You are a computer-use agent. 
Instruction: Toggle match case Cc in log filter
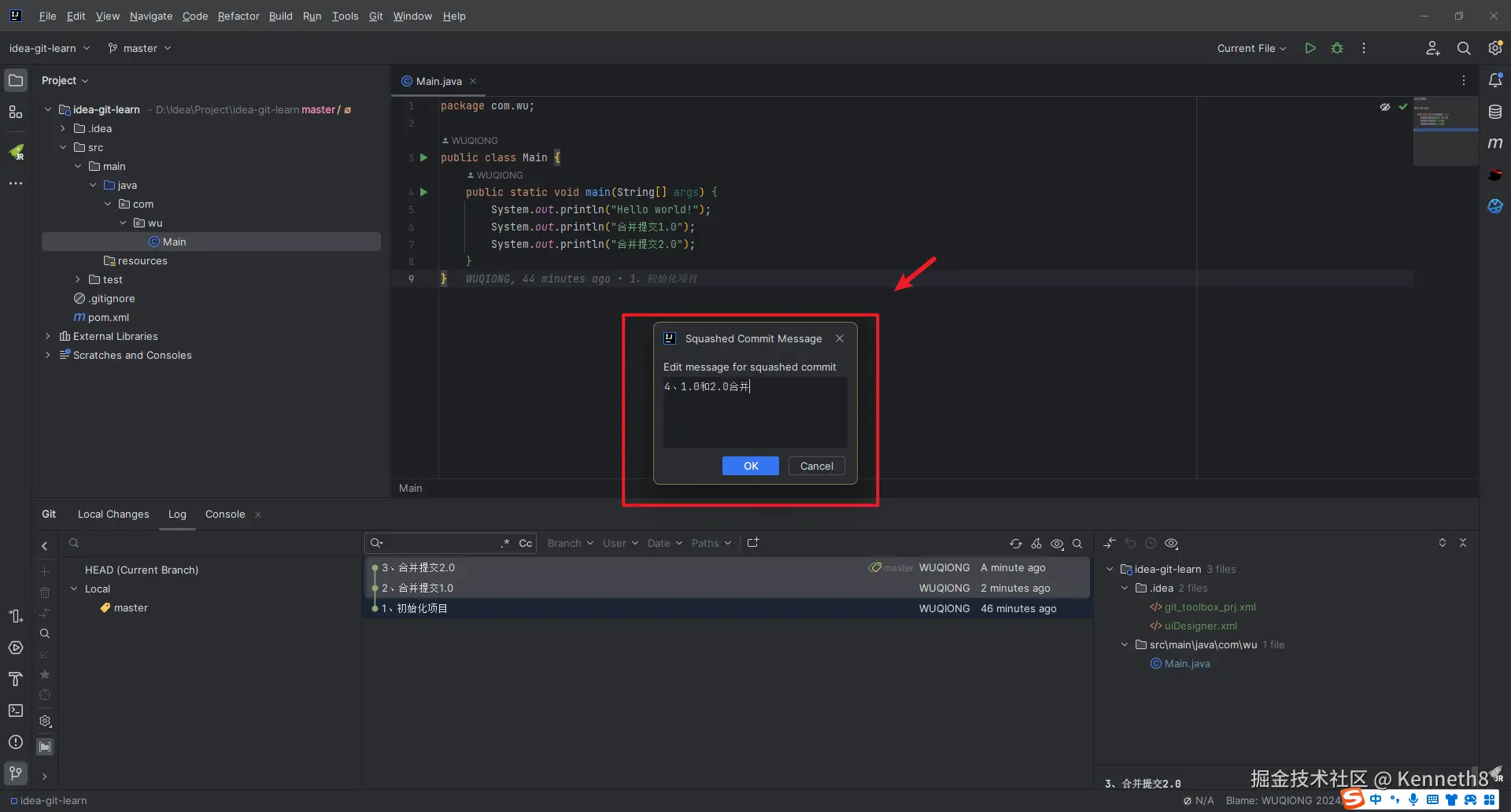click(526, 543)
